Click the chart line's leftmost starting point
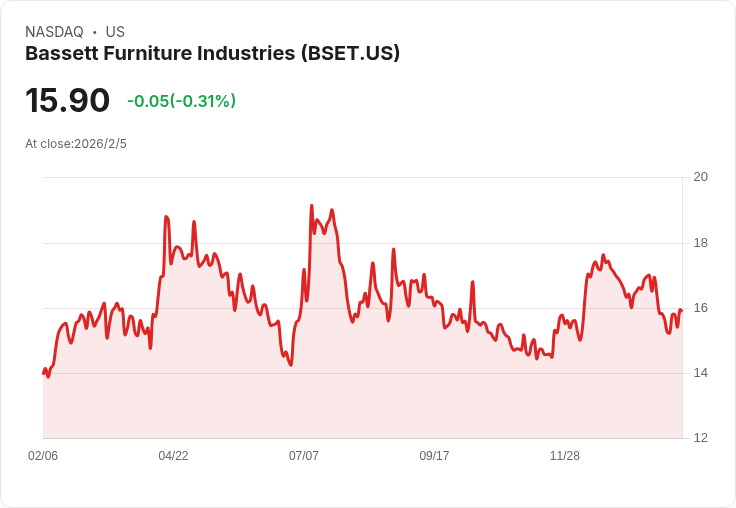Image resolution: width=736 pixels, height=508 pixels. pyautogui.click(x=44, y=373)
